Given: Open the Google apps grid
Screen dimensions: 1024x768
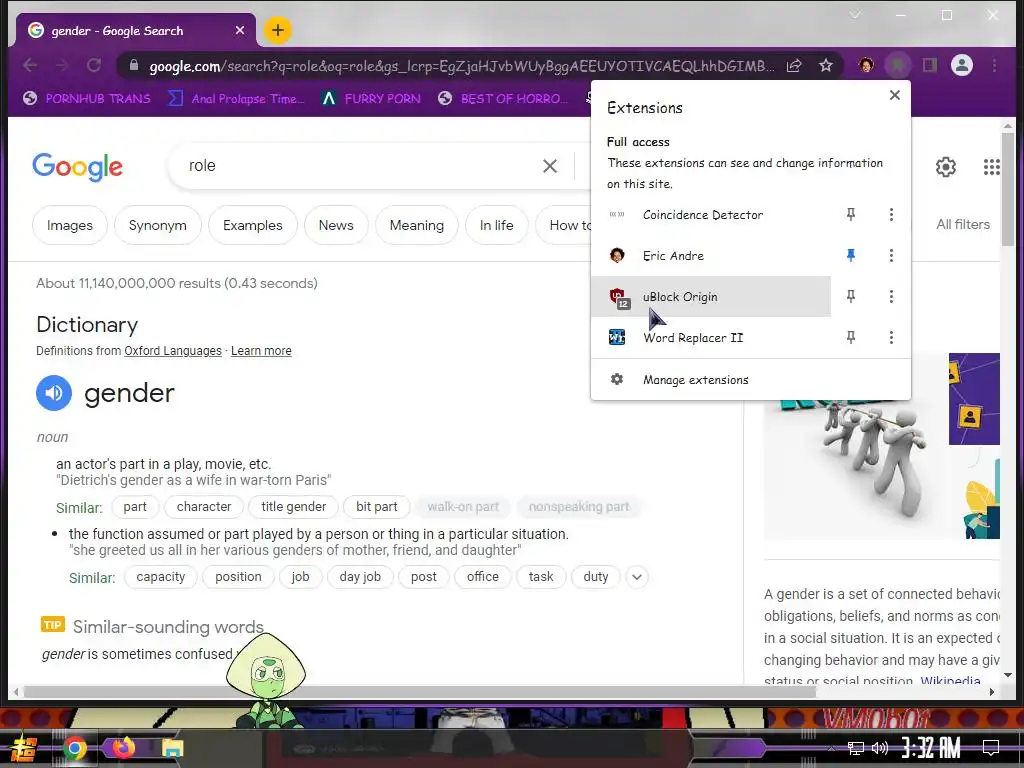Looking at the screenshot, I should 991,167.
